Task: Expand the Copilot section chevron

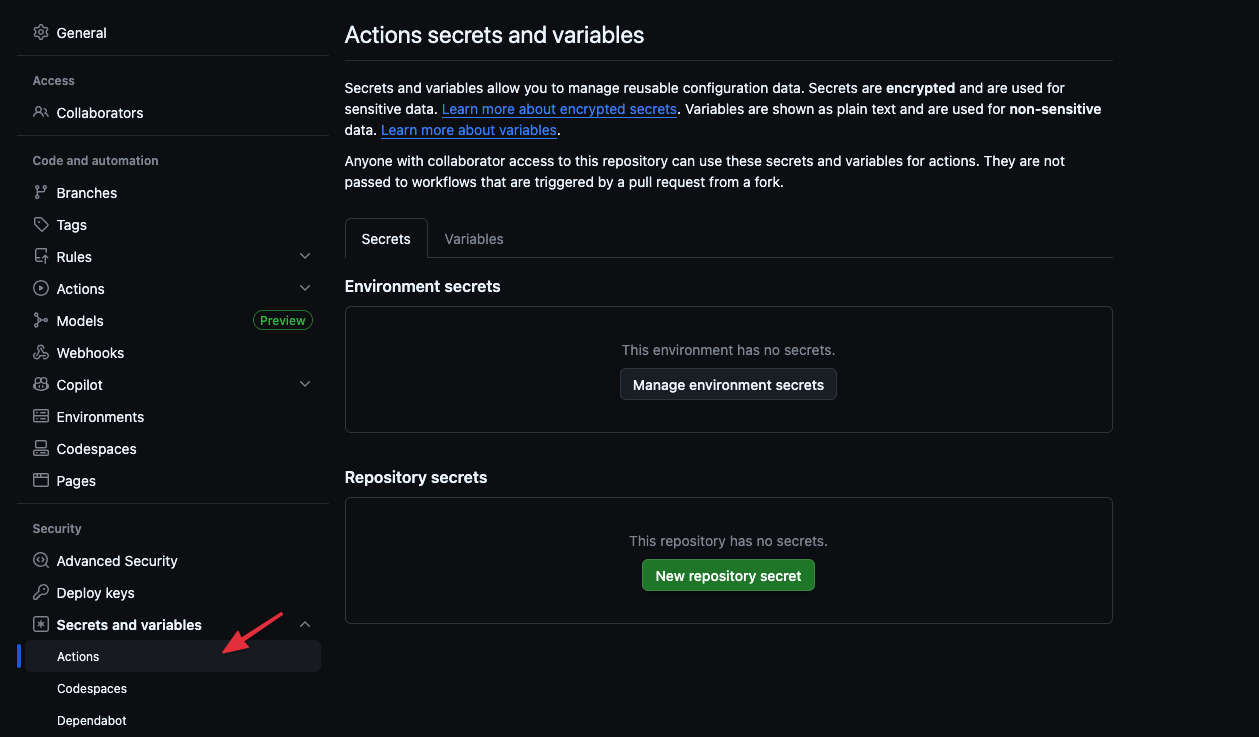Action: 305,385
